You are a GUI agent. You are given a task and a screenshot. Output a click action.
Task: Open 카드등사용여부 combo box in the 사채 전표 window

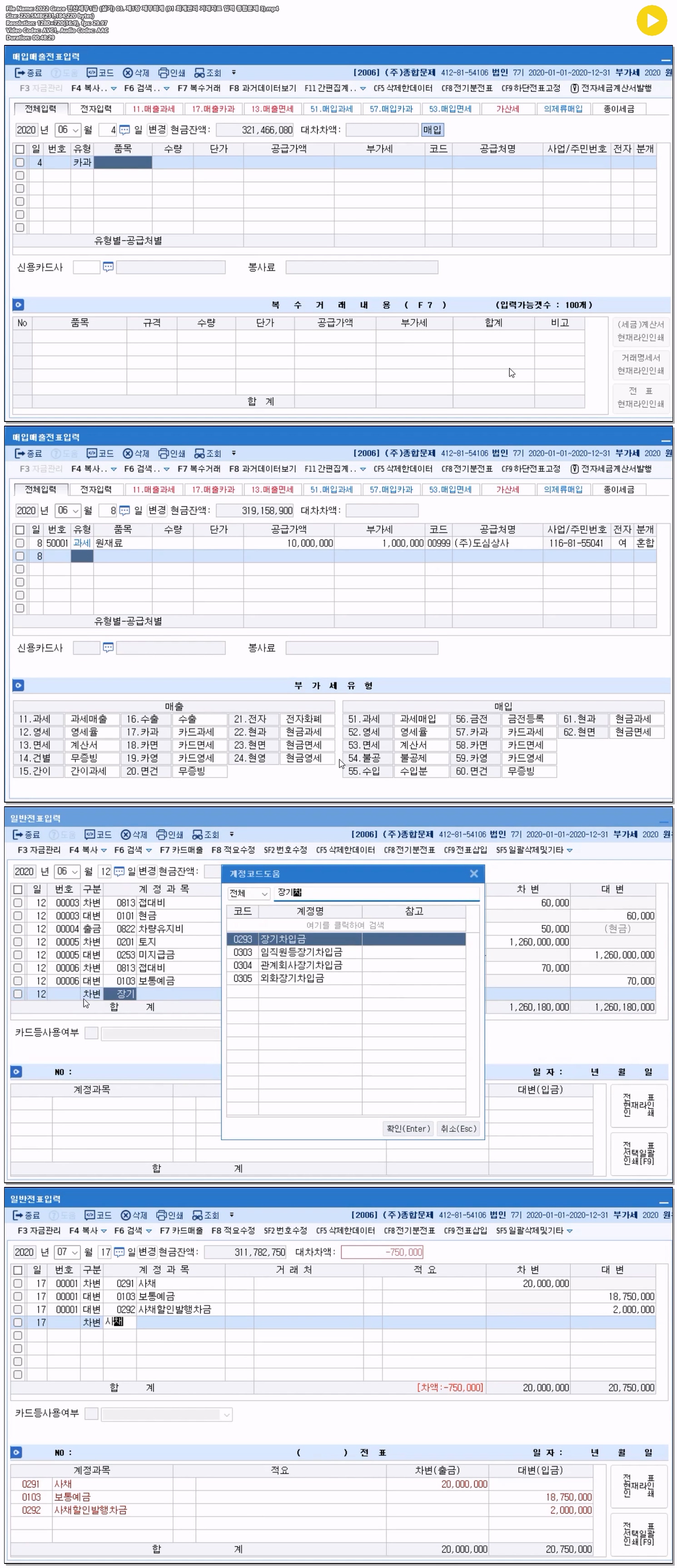point(166,1414)
